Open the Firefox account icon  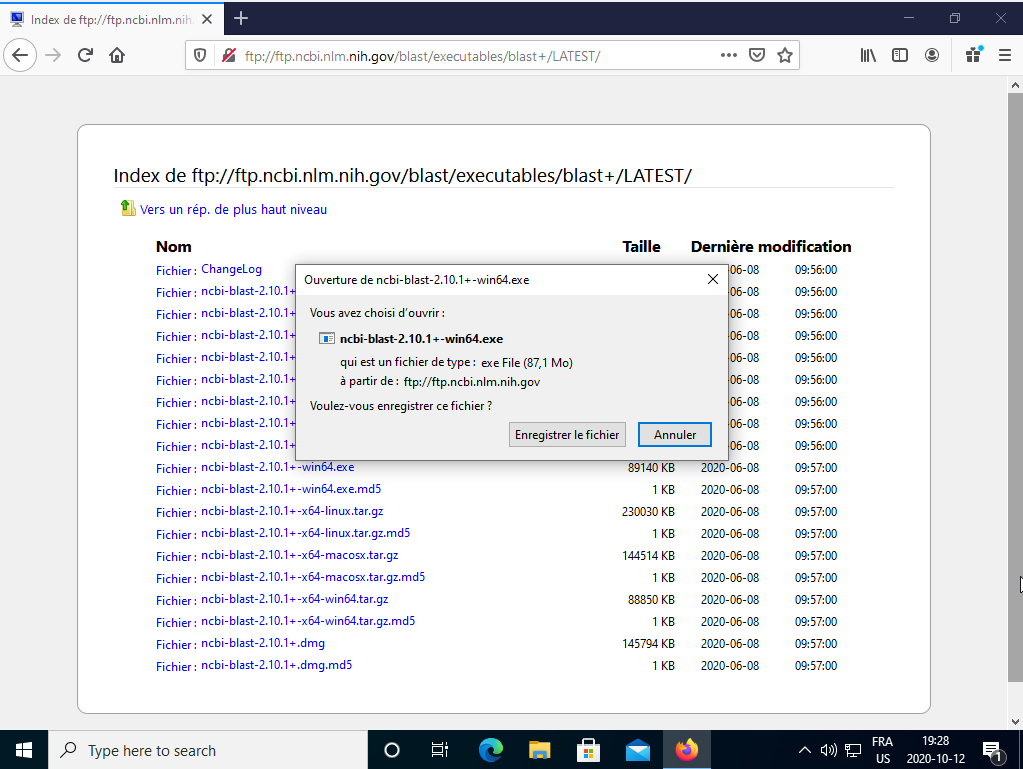932,55
